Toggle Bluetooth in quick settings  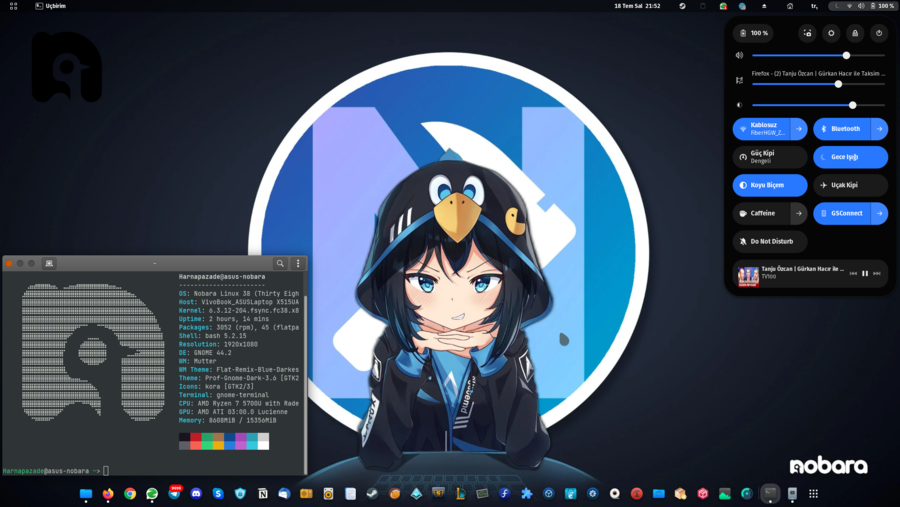[x=842, y=129]
